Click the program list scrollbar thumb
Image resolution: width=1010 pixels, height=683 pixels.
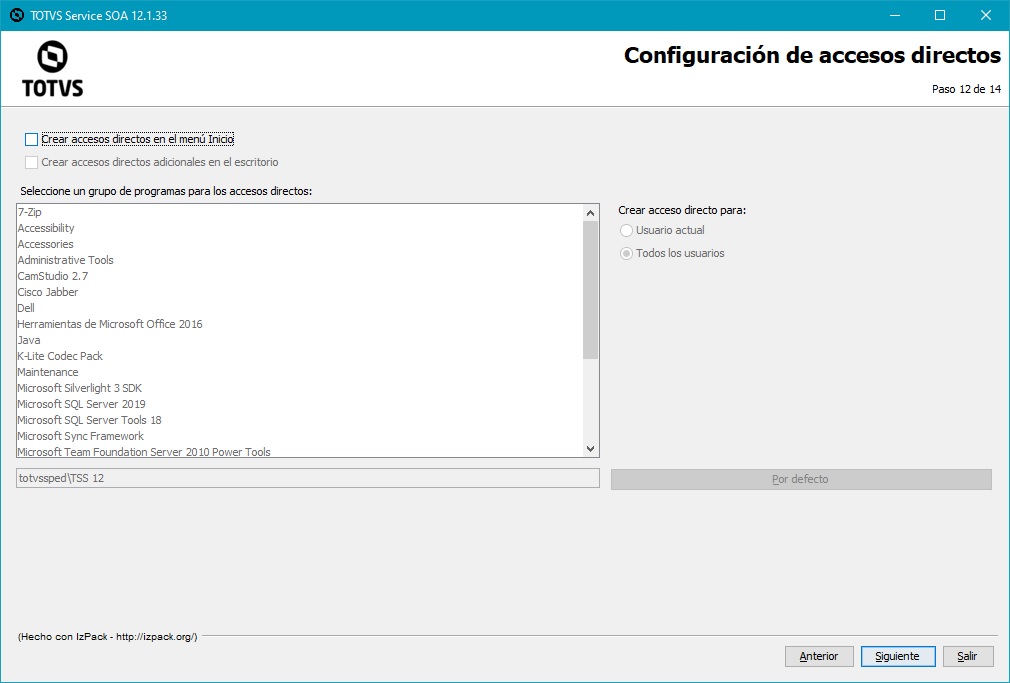click(x=591, y=290)
